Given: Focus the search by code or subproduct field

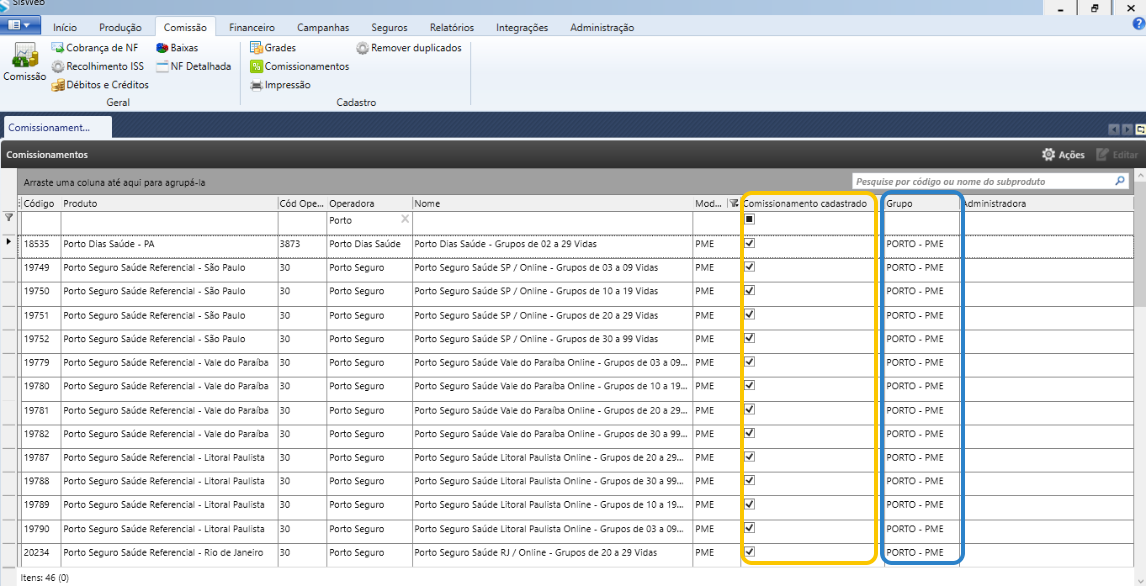Looking at the screenshot, I should pyautogui.click(x=983, y=181).
